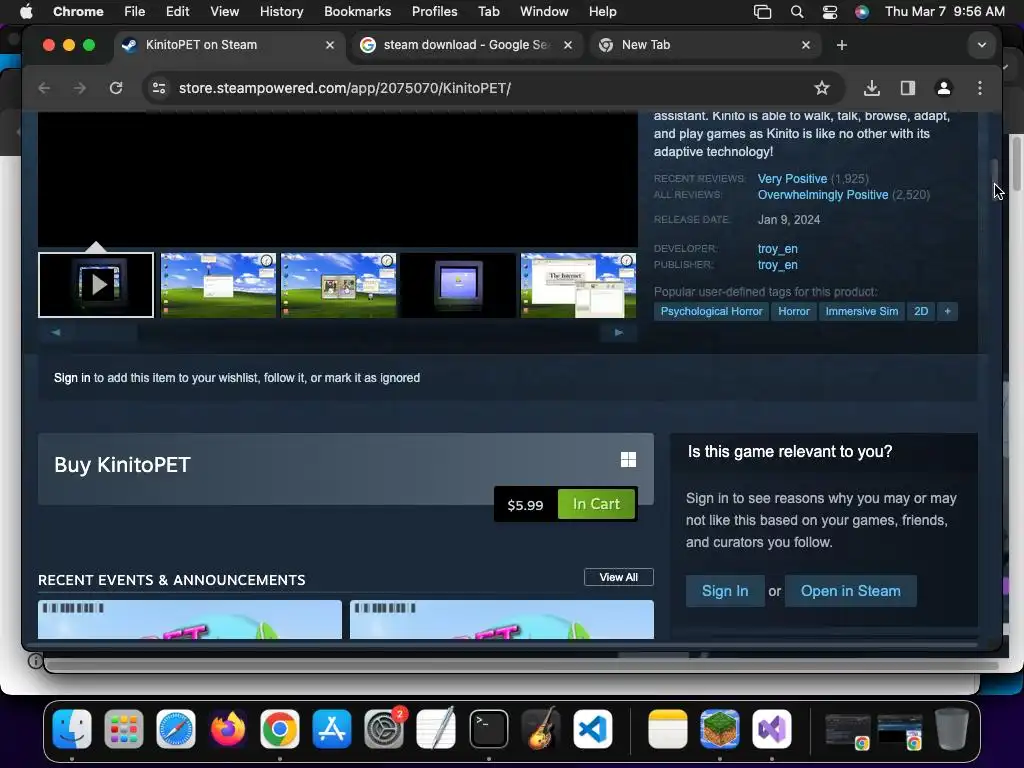Viewport: 1024px width, 768px height.
Task: Click the Sign In button
Action: click(x=725, y=591)
